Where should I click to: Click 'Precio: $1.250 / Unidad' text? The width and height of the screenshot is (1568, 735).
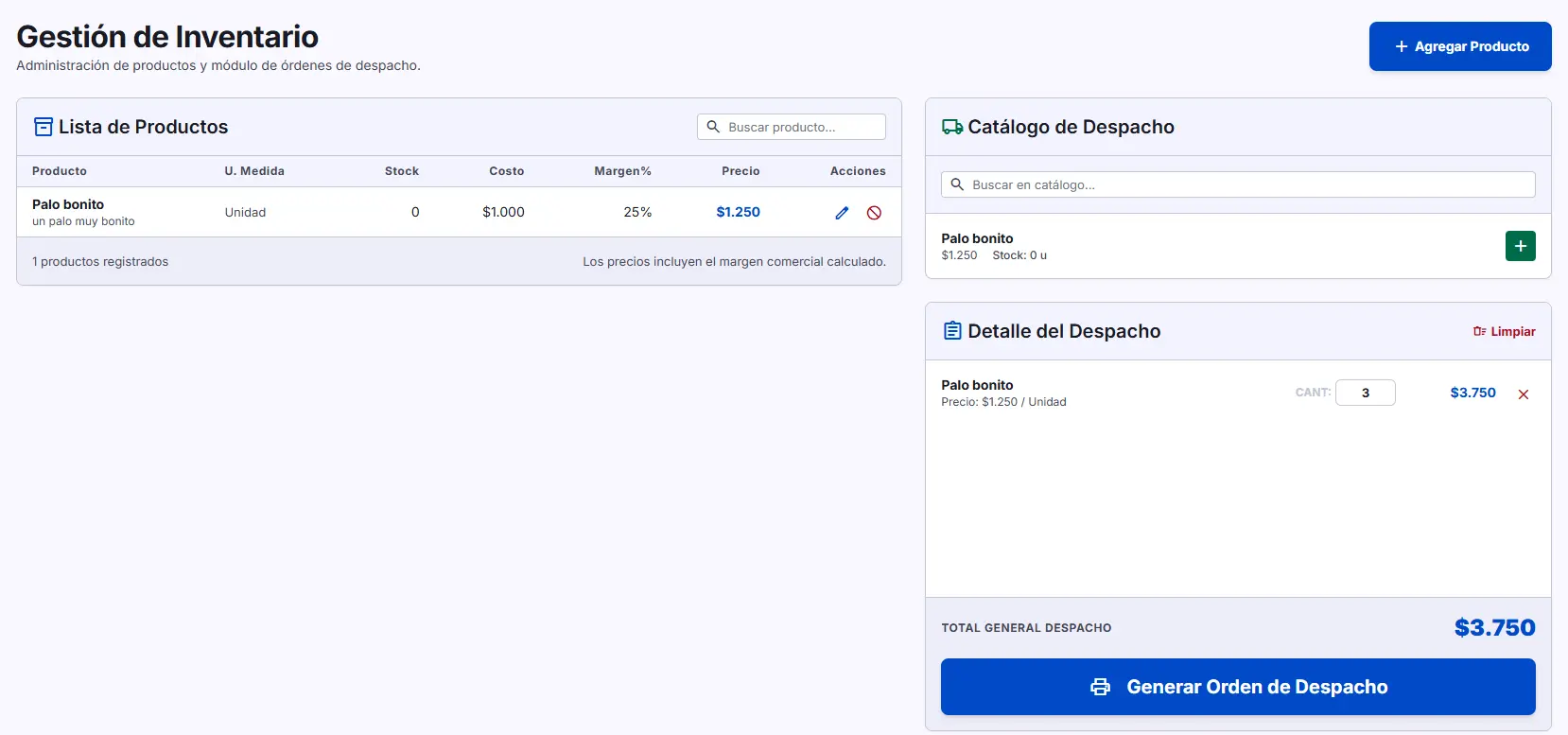[1003, 402]
